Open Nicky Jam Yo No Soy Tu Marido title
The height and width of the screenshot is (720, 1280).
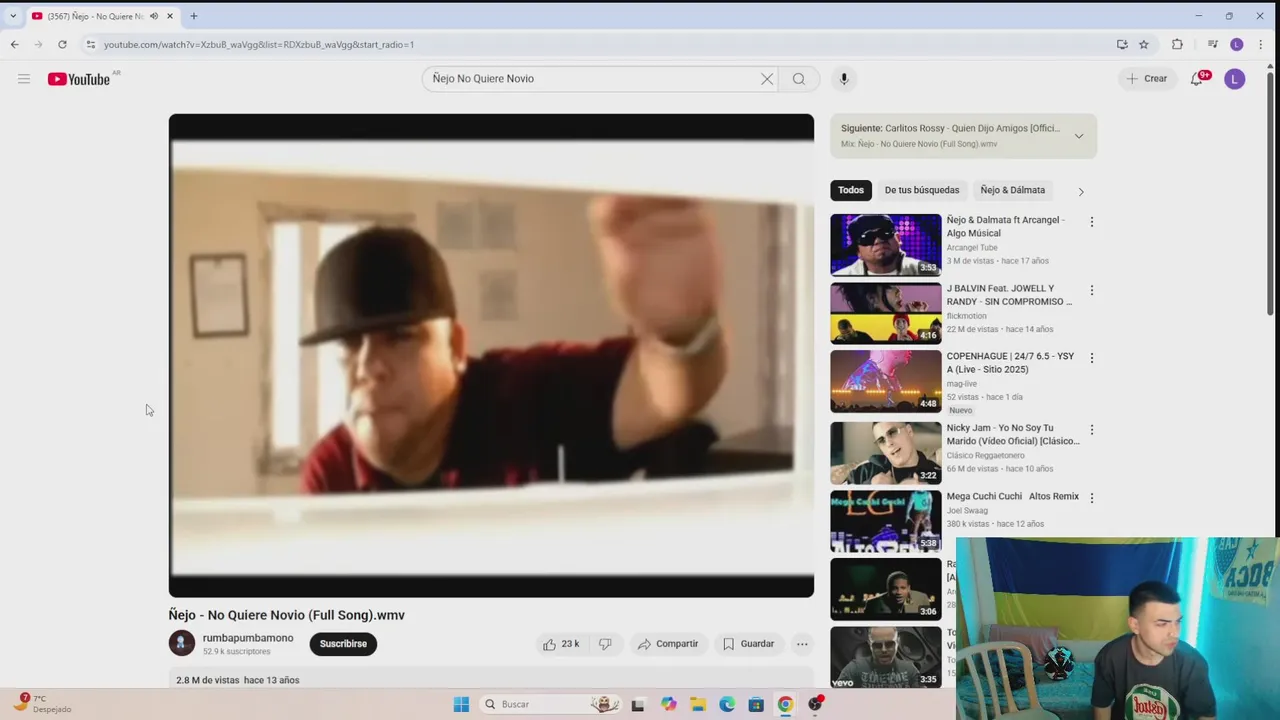1013,434
